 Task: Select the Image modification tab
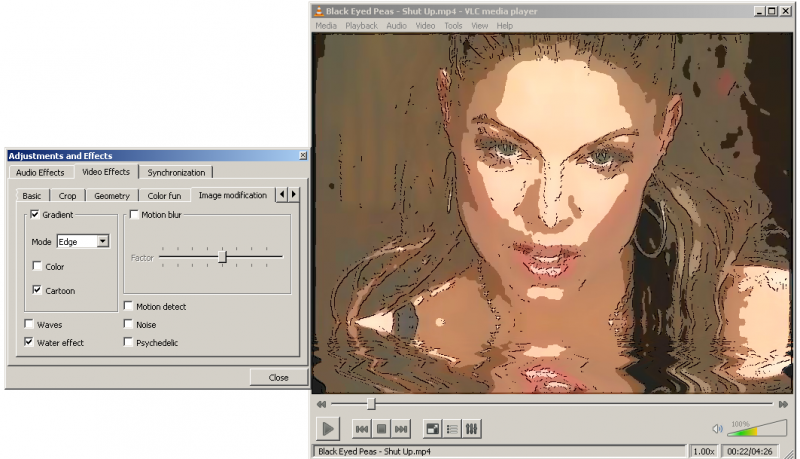click(233, 195)
